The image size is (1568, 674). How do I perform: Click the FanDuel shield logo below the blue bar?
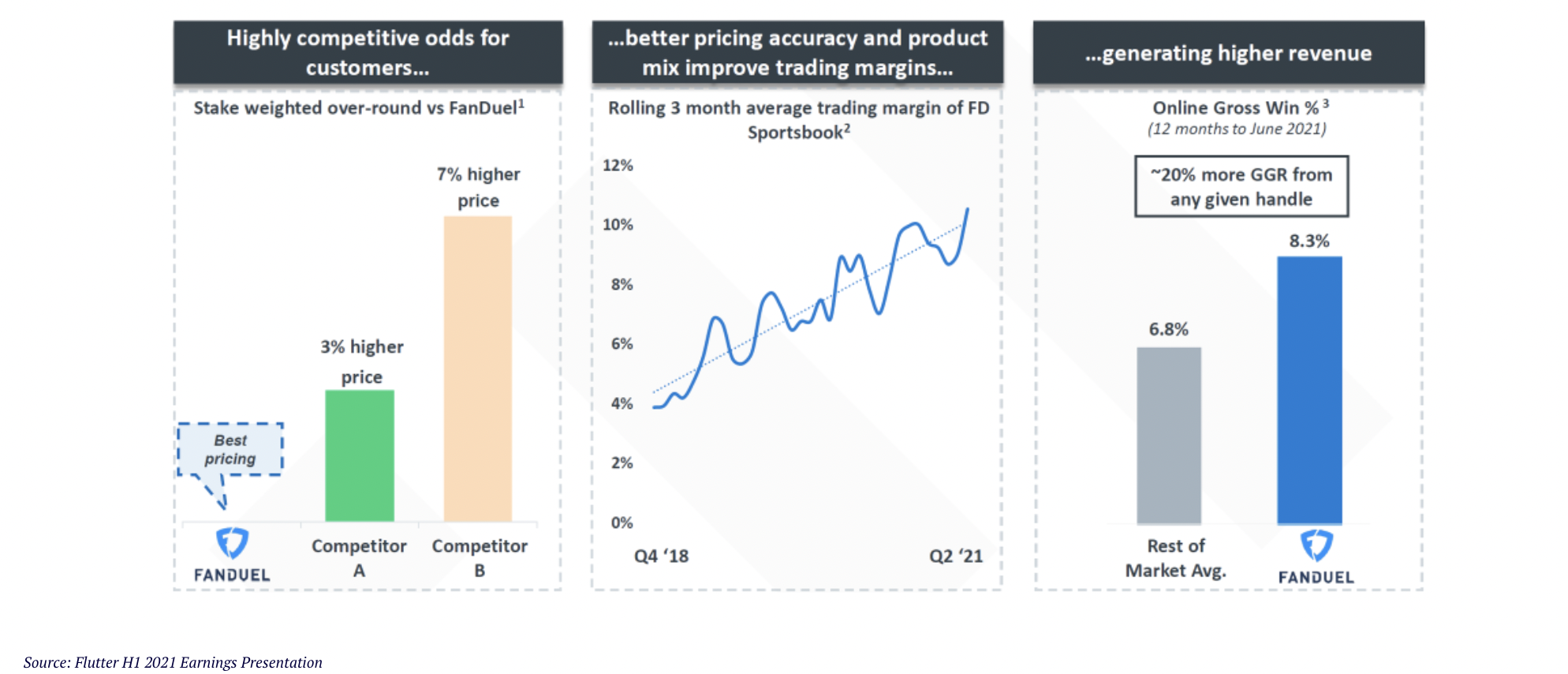(x=1316, y=545)
